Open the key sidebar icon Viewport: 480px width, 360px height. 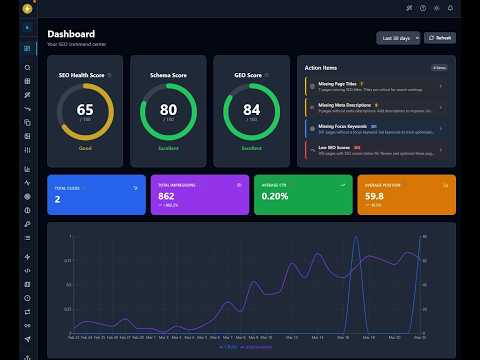point(27,224)
